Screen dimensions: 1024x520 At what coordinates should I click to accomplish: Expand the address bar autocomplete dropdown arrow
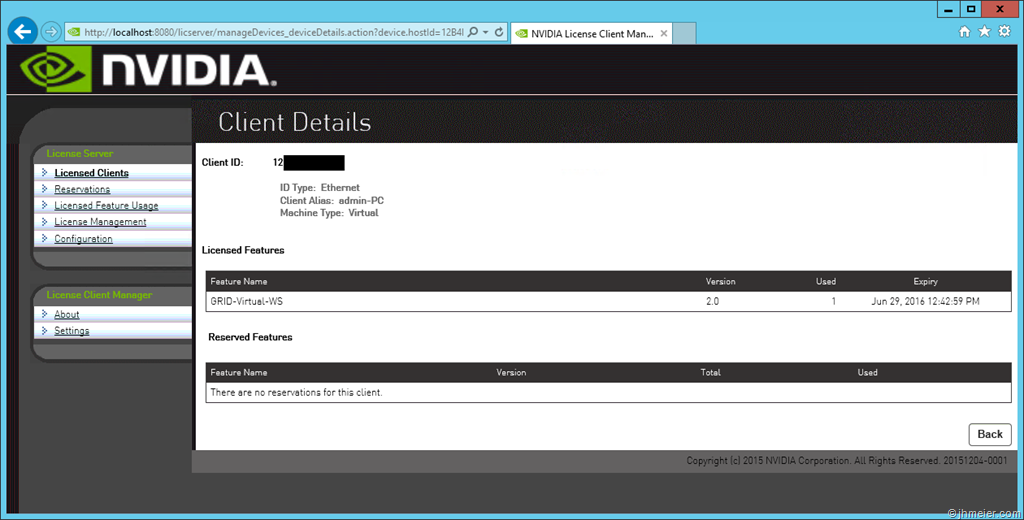(485, 32)
